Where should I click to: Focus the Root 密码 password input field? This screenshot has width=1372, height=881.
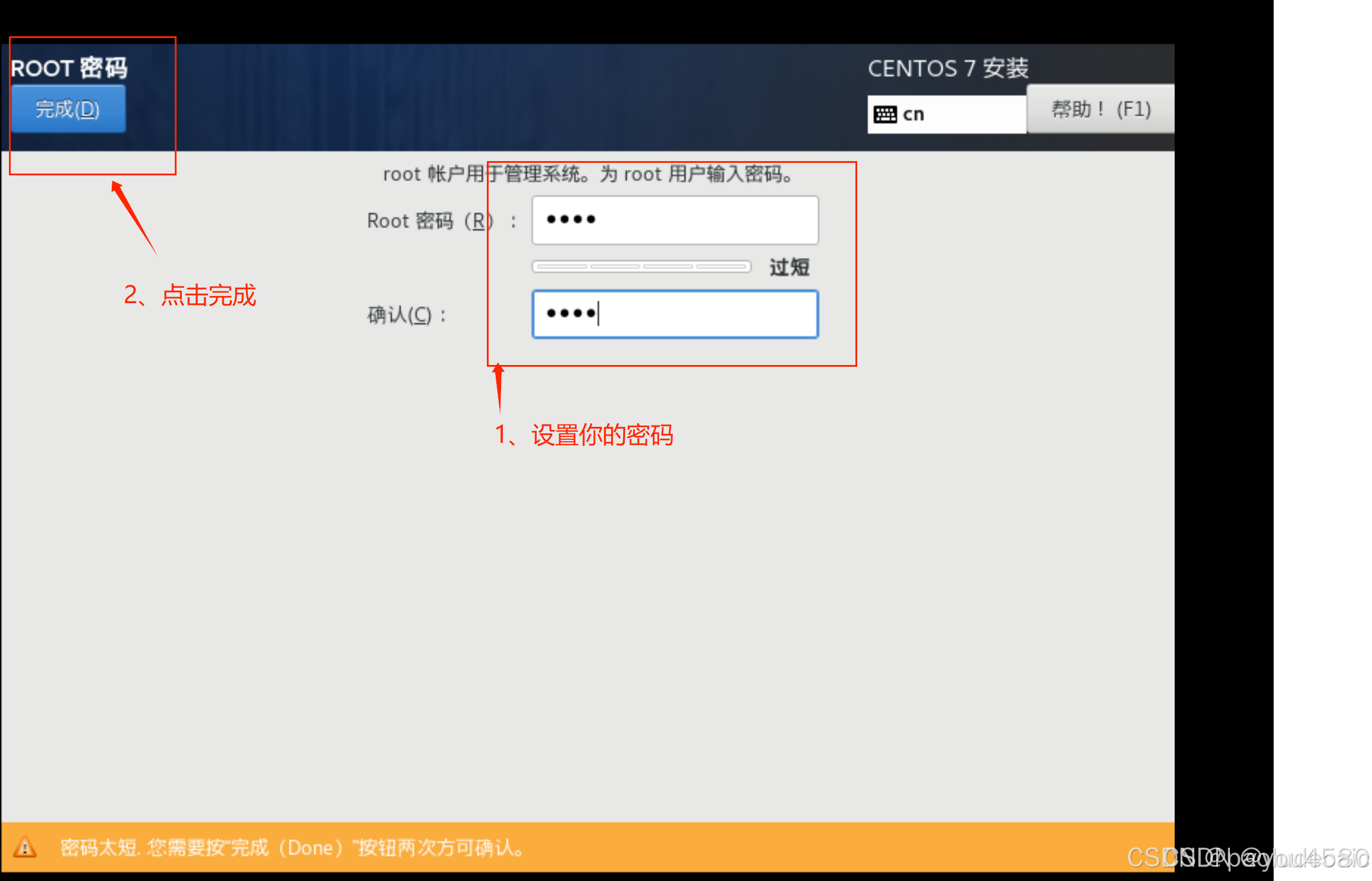click(675, 220)
